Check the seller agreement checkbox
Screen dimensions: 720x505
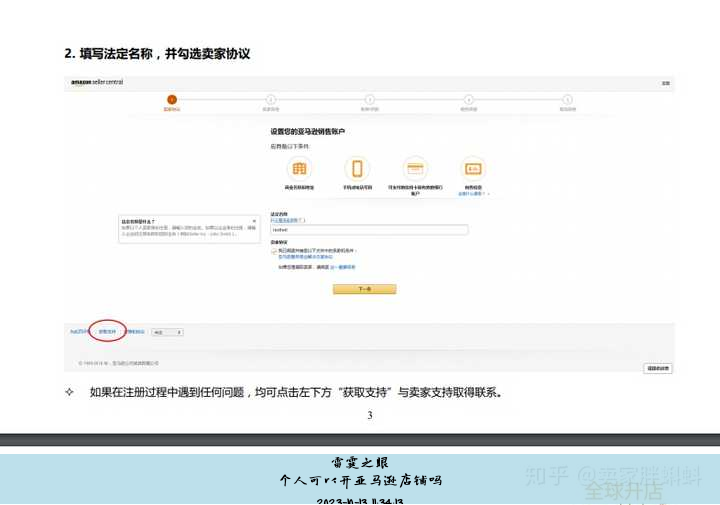pos(273,251)
